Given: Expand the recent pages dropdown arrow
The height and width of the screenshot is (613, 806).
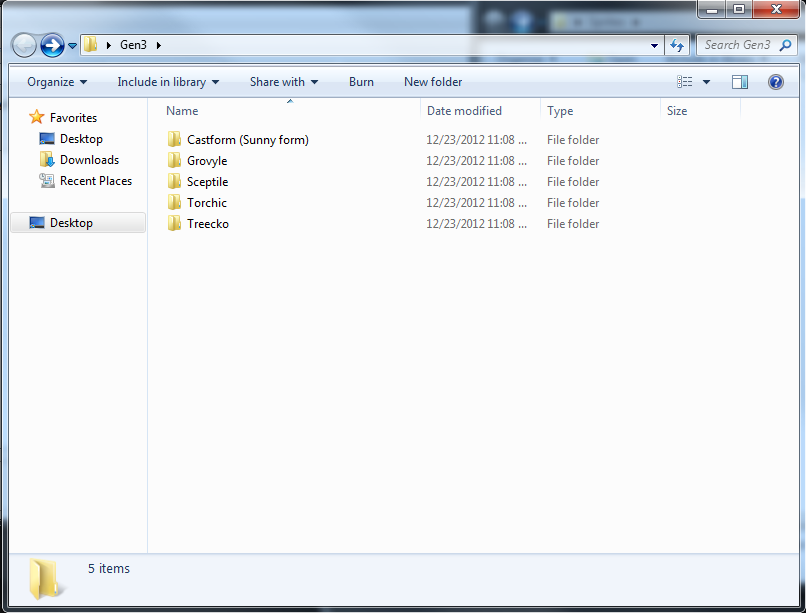Looking at the screenshot, I should coord(73,46).
